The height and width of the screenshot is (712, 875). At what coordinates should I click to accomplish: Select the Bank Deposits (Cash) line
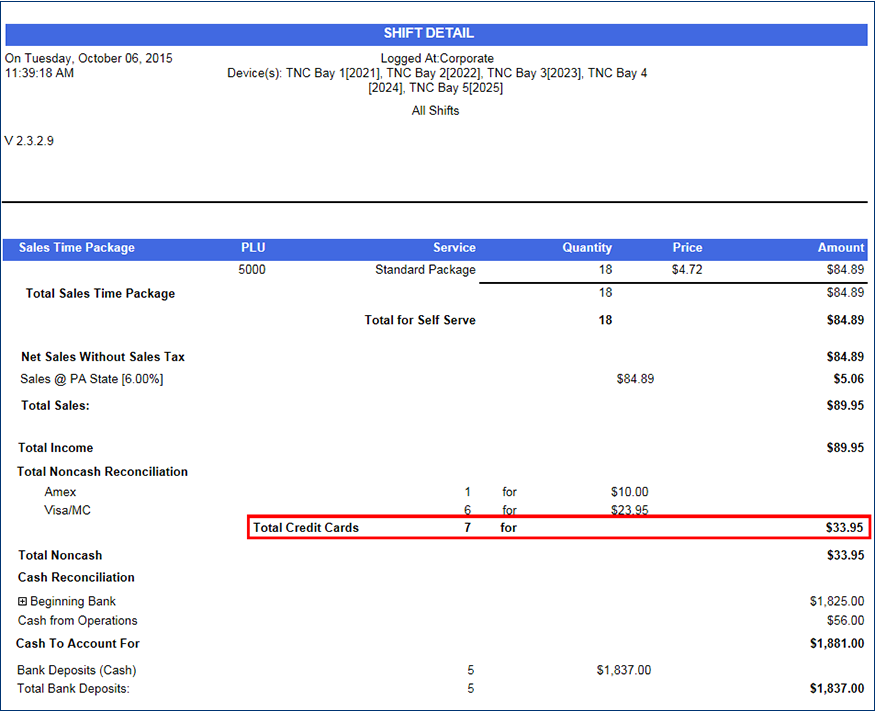(x=77, y=670)
